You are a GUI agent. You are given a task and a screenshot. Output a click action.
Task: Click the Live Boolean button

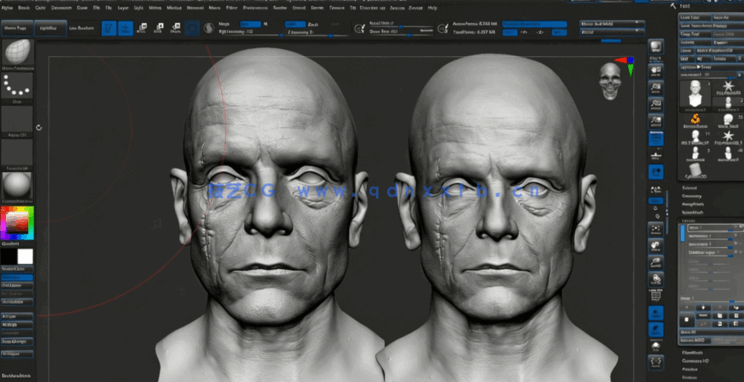coord(82,28)
